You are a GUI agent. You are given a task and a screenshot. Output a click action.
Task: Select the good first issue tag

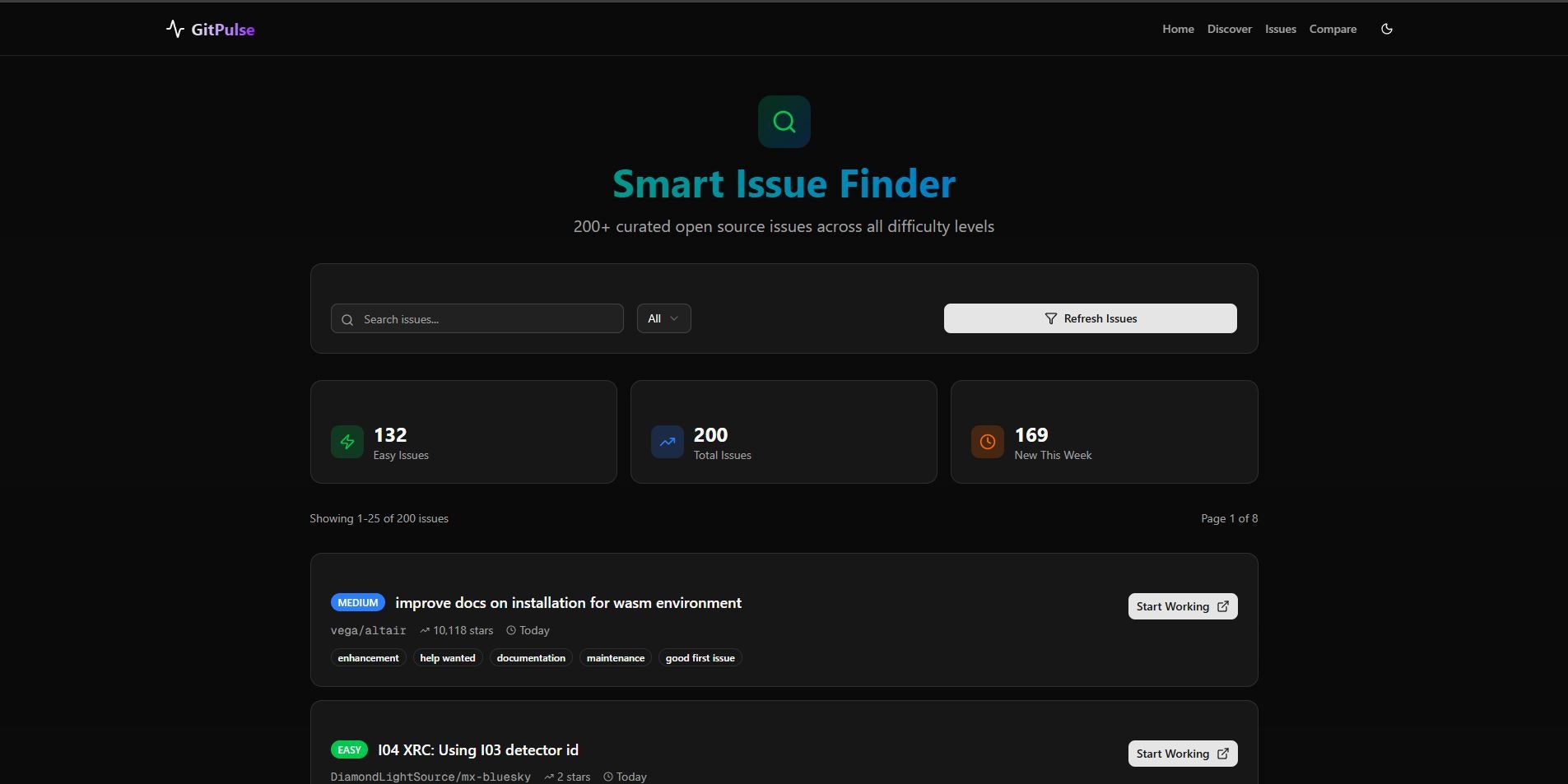[x=699, y=657]
